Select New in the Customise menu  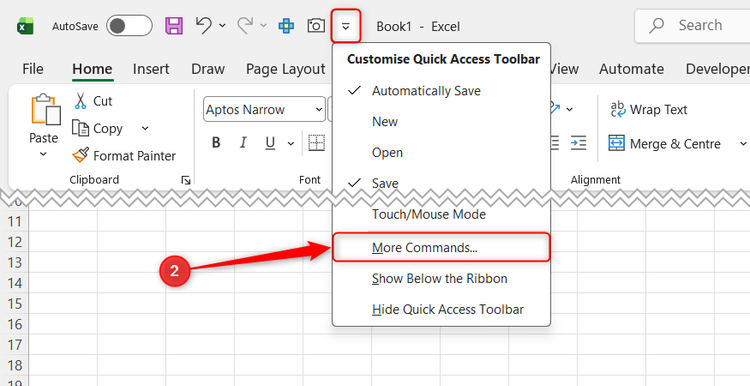(441, 121)
